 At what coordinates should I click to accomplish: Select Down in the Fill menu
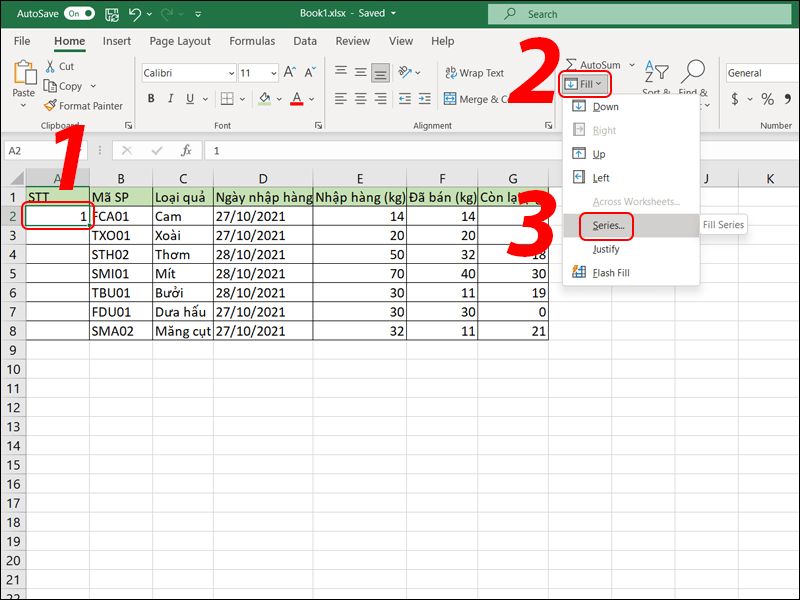coord(608,106)
